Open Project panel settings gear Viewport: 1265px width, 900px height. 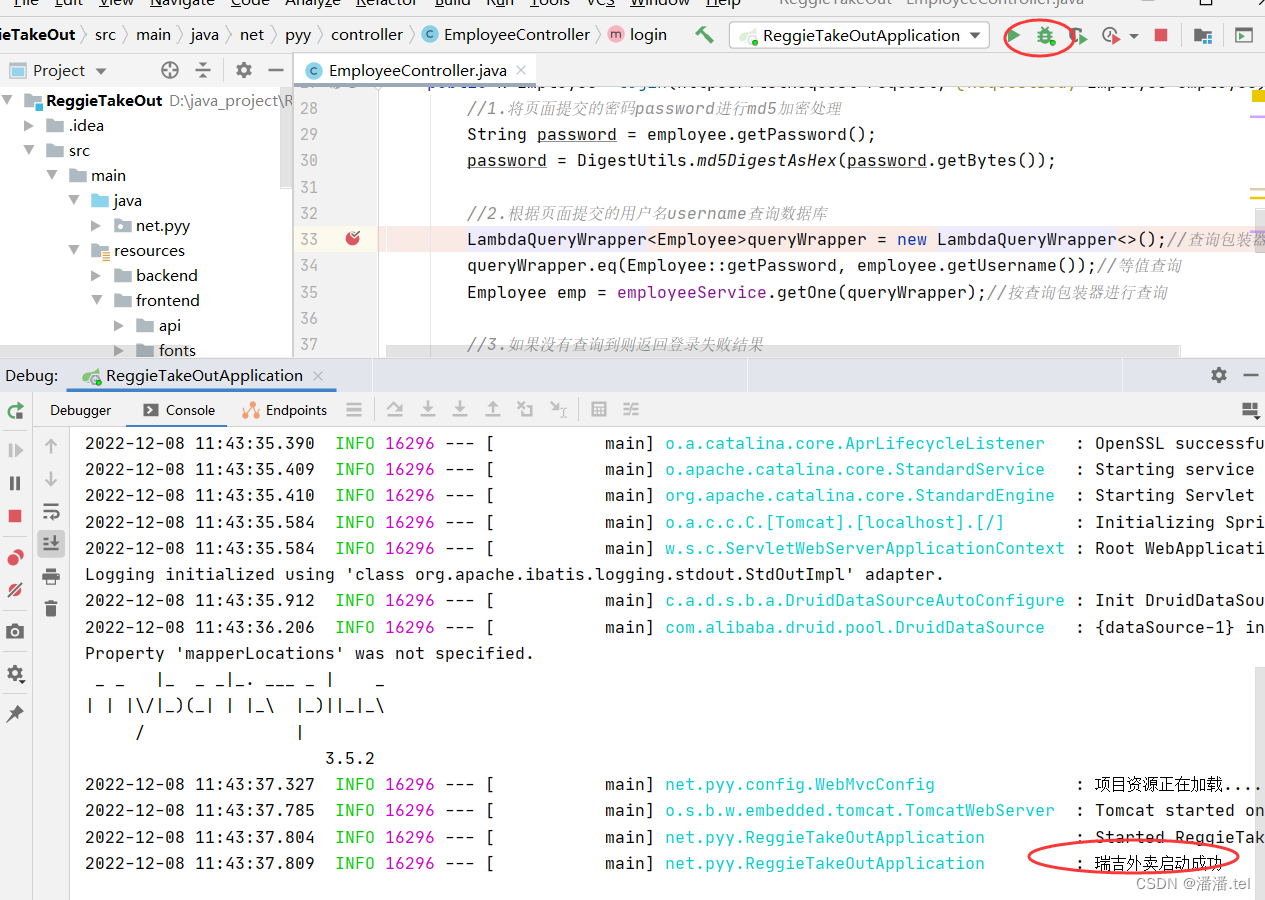[244, 70]
